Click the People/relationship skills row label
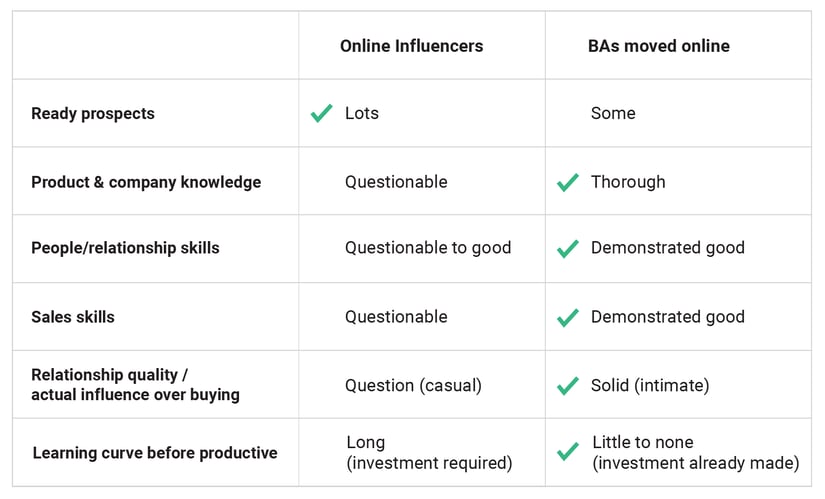 tap(125, 248)
